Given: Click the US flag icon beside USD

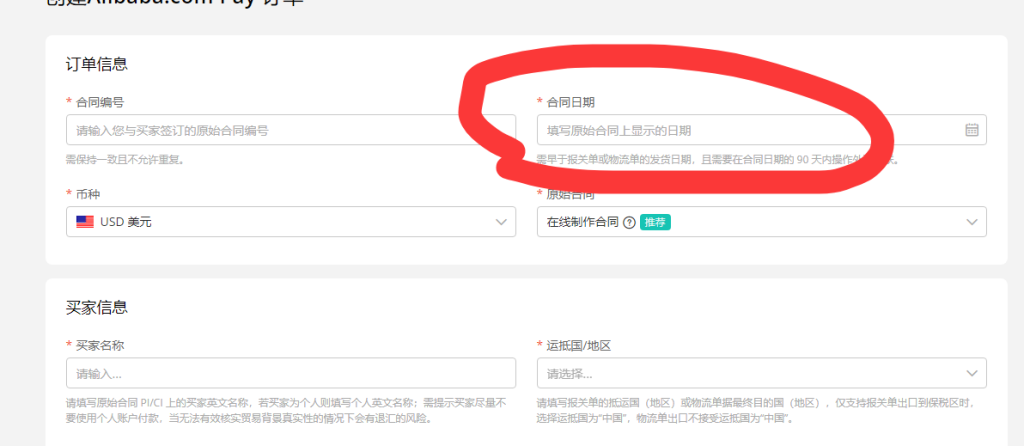Looking at the screenshot, I should [x=85, y=222].
